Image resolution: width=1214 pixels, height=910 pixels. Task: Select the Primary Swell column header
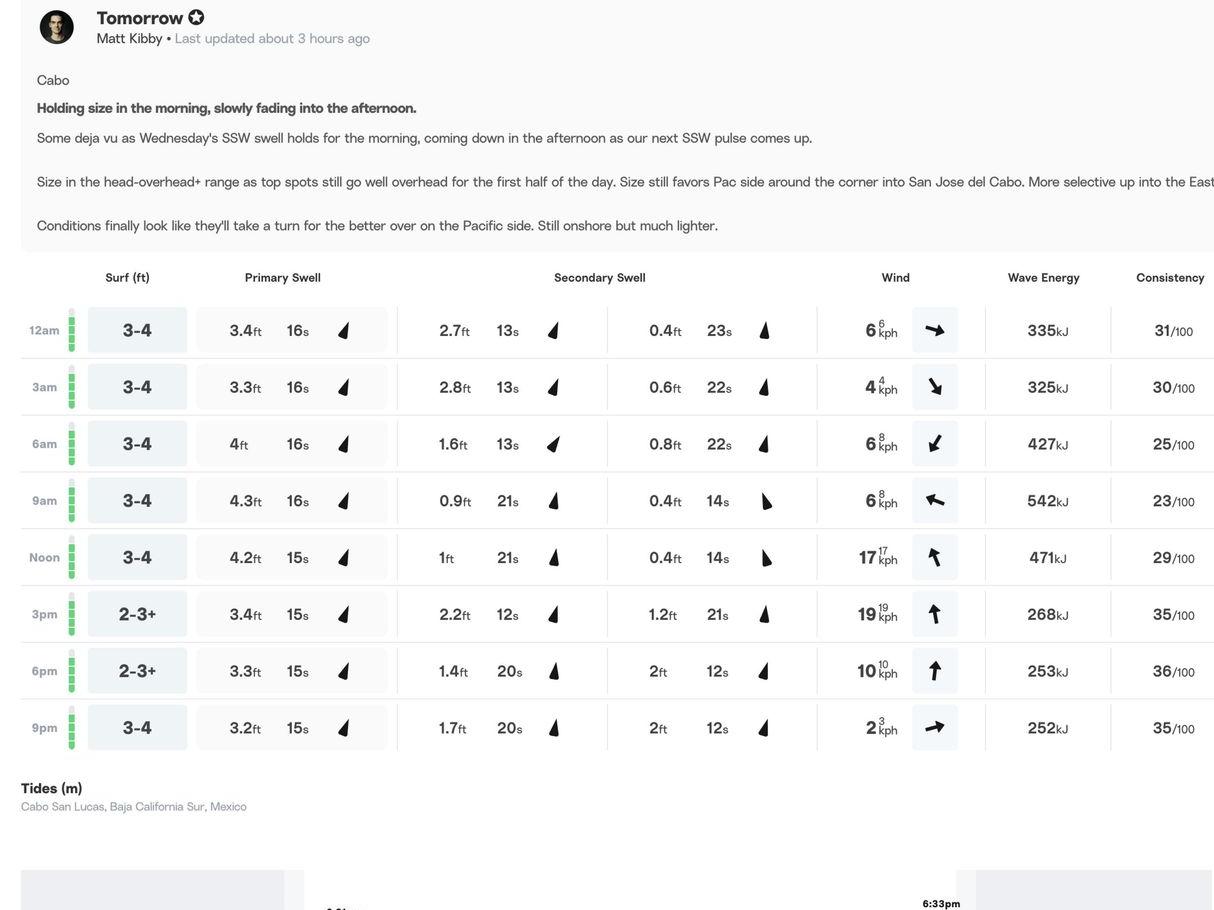pos(283,278)
